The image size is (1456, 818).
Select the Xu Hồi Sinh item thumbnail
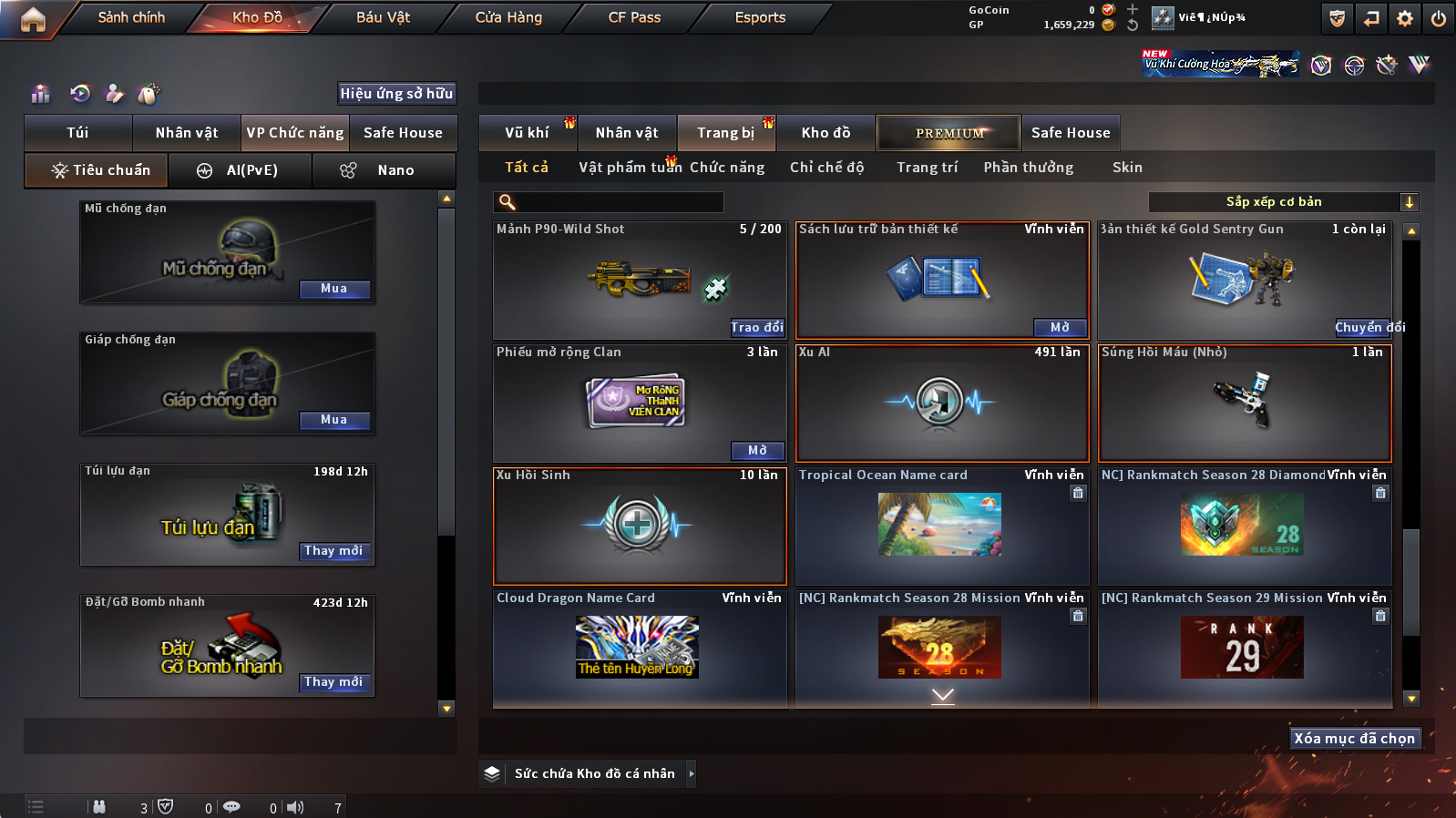638,526
